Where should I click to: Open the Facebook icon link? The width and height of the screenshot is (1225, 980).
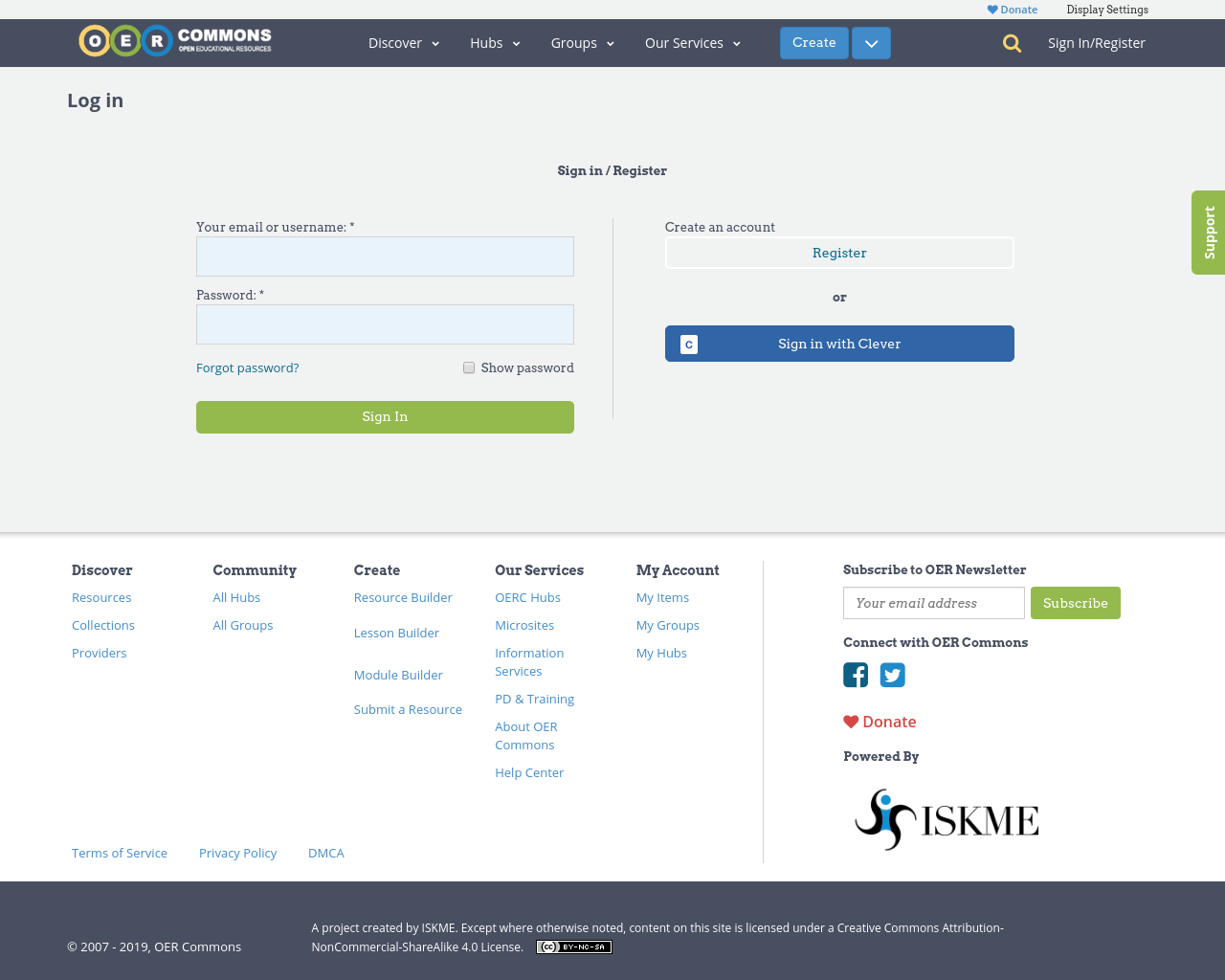click(856, 675)
